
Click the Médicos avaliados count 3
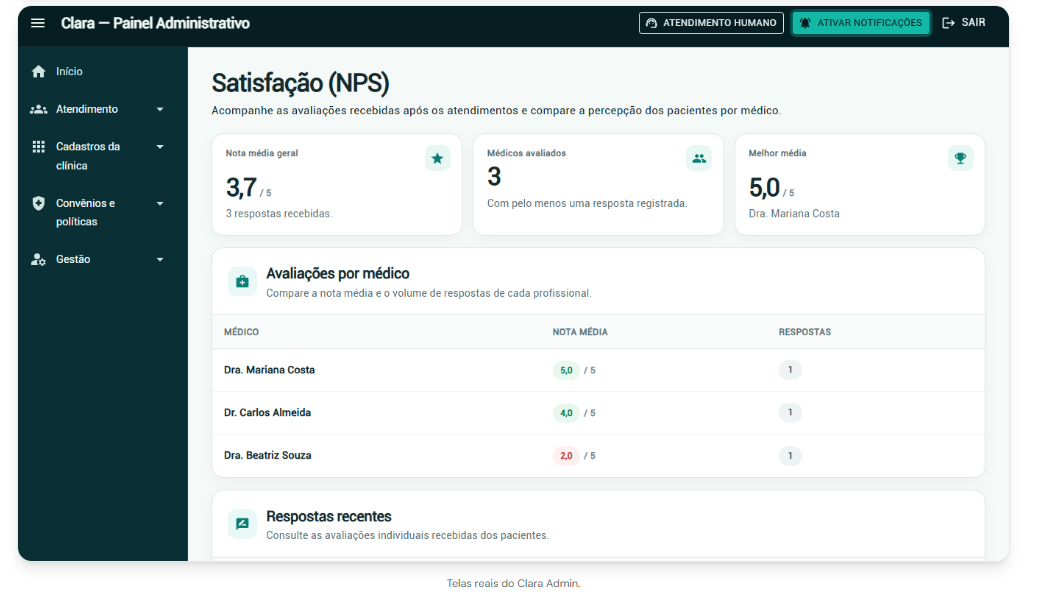[494, 177]
